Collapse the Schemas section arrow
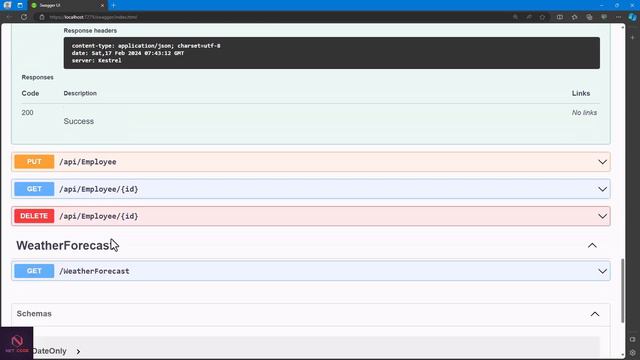 [x=595, y=314]
